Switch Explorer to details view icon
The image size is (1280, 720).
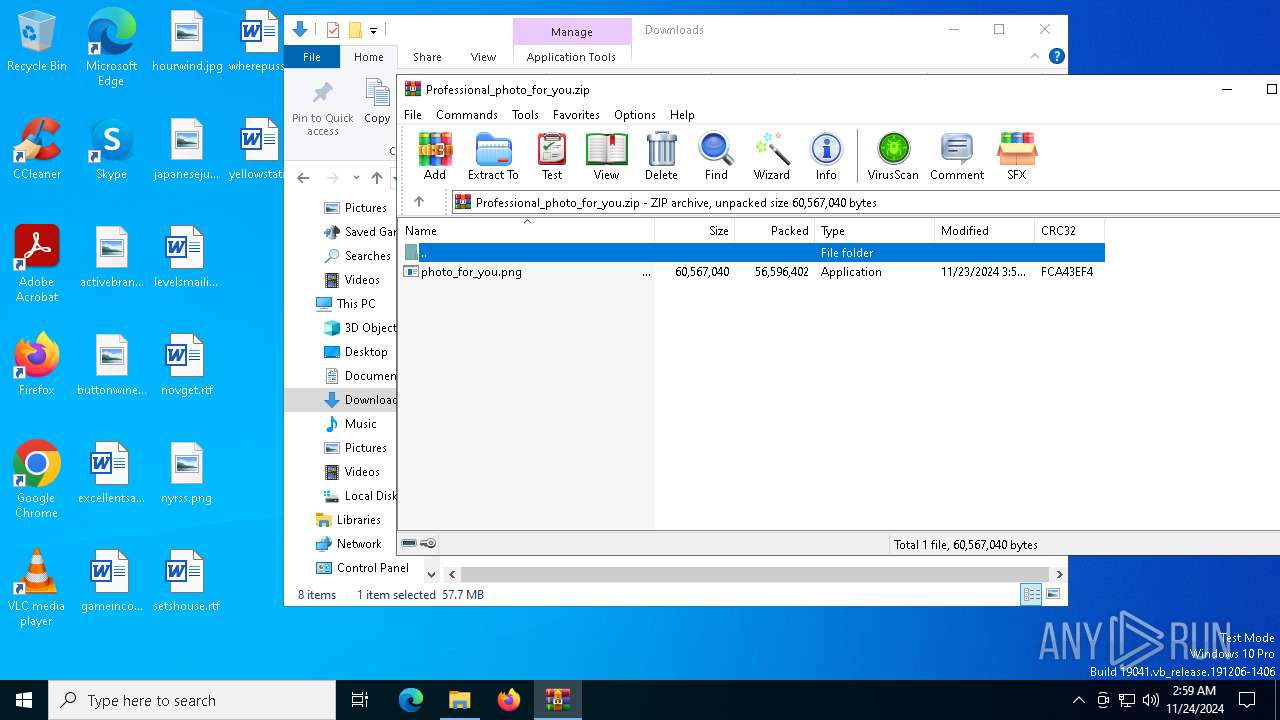1031,594
